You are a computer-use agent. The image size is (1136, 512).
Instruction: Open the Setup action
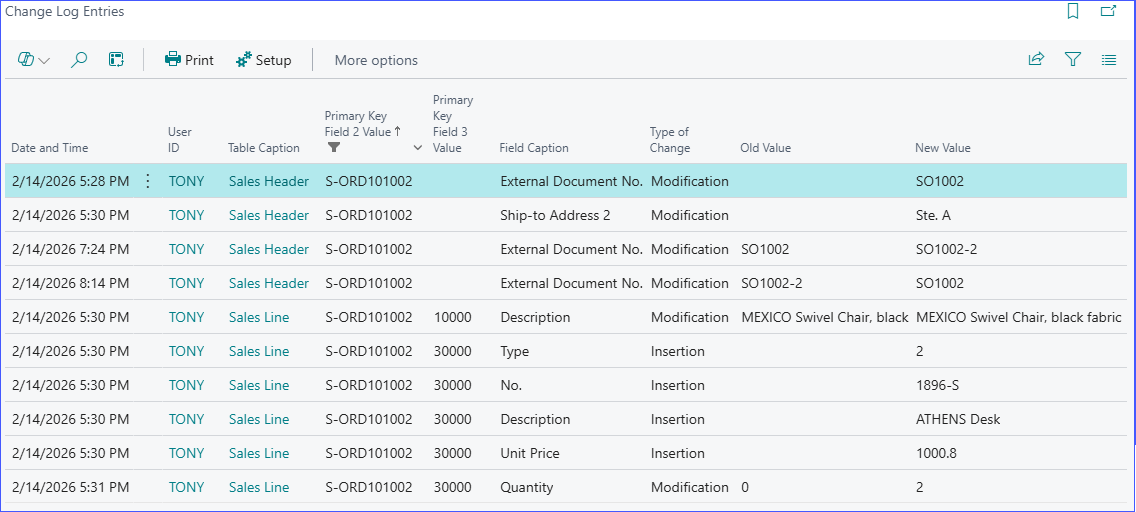click(263, 60)
